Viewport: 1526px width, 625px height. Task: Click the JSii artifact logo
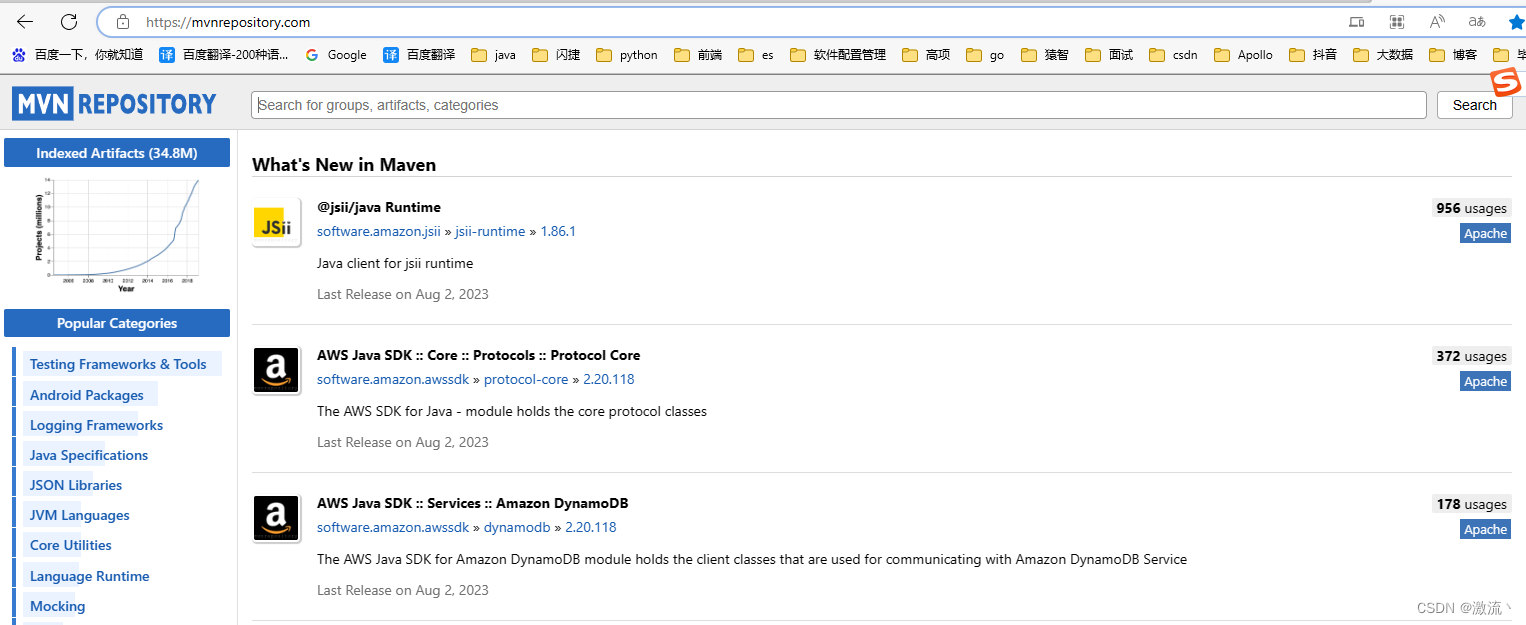coord(276,222)
